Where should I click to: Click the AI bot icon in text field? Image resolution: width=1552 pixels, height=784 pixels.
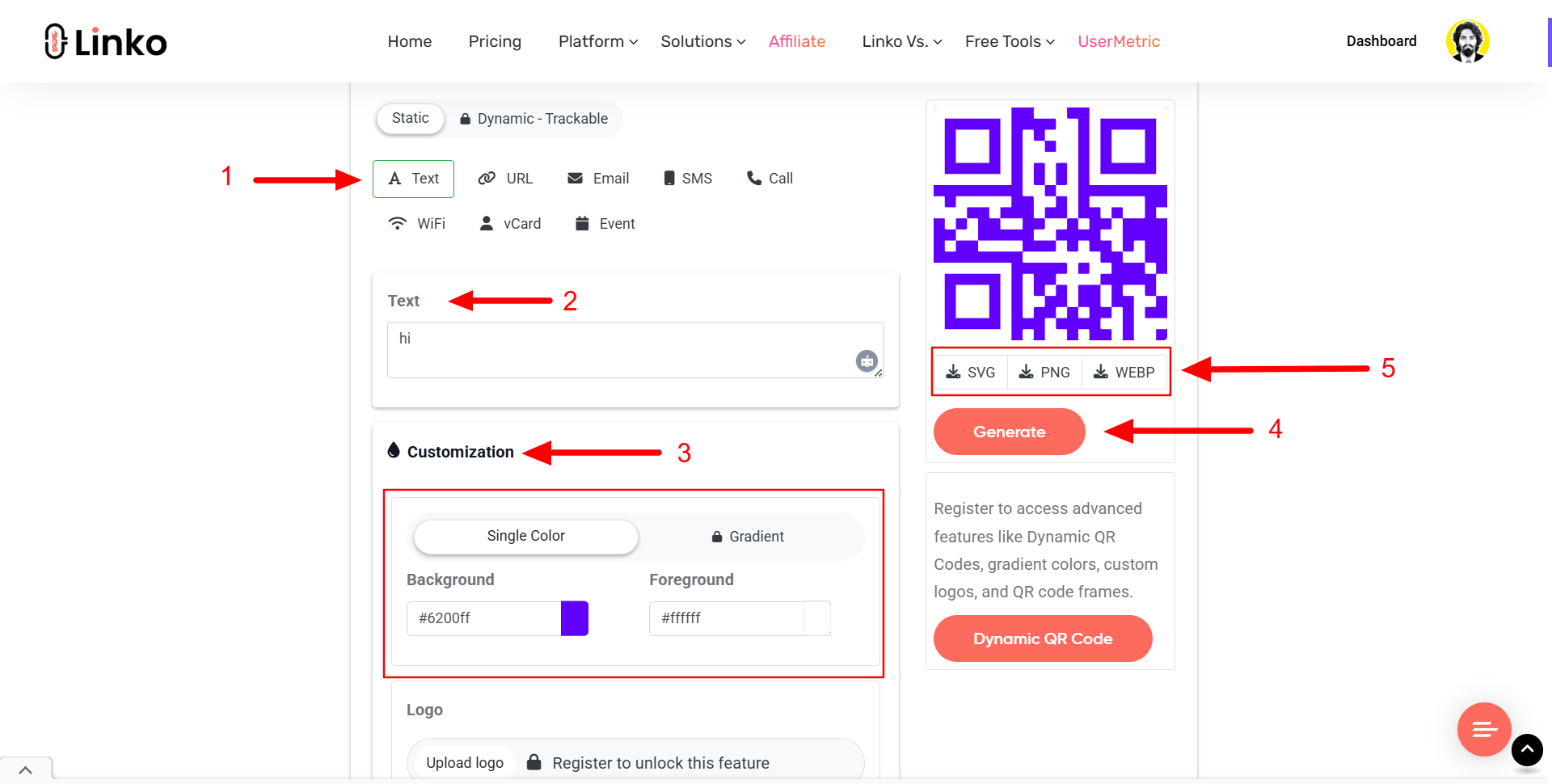coord(867,361)
